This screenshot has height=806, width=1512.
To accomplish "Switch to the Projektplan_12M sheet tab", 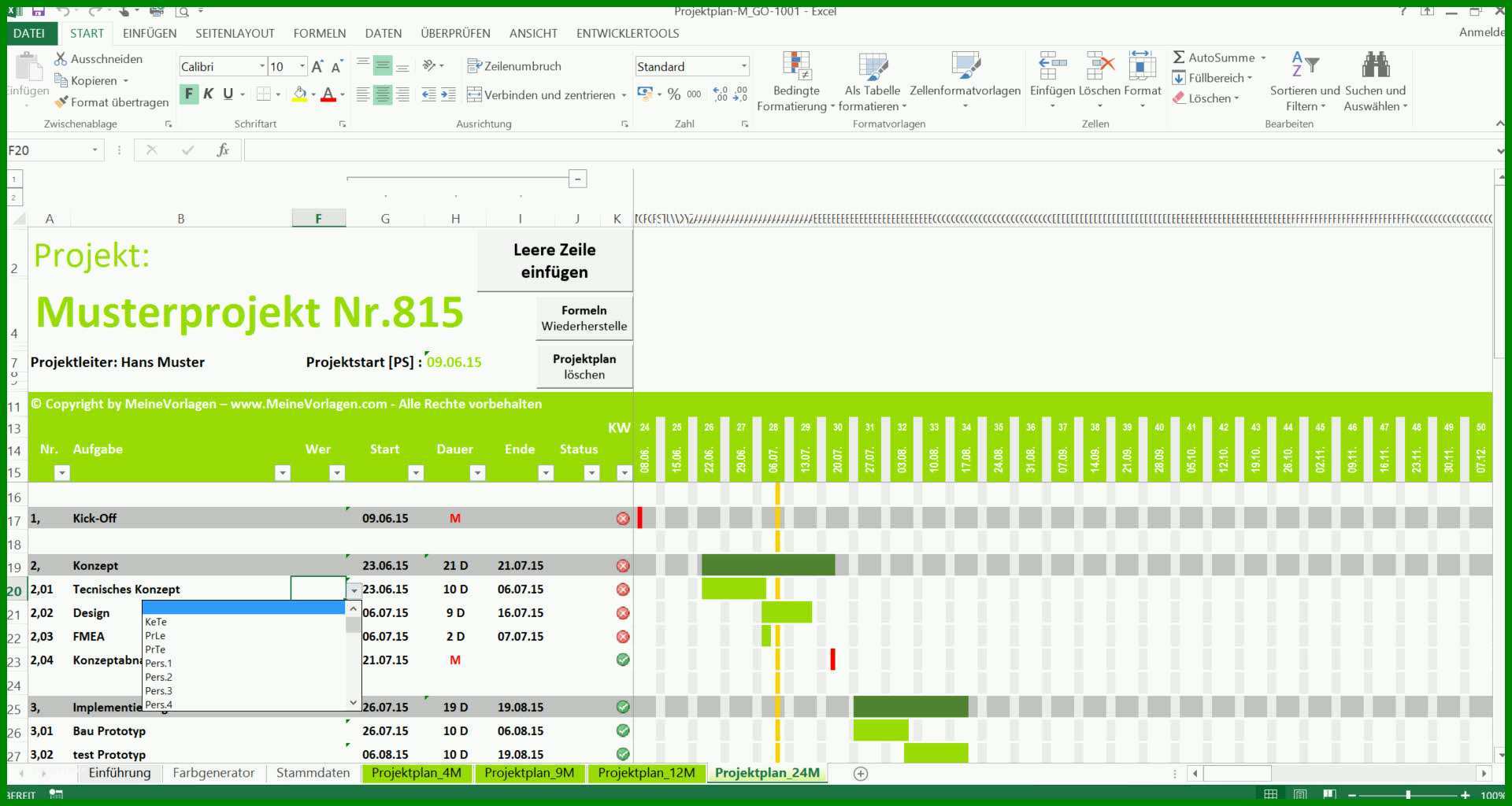I will pyautogui.click(x=647, y=773).
